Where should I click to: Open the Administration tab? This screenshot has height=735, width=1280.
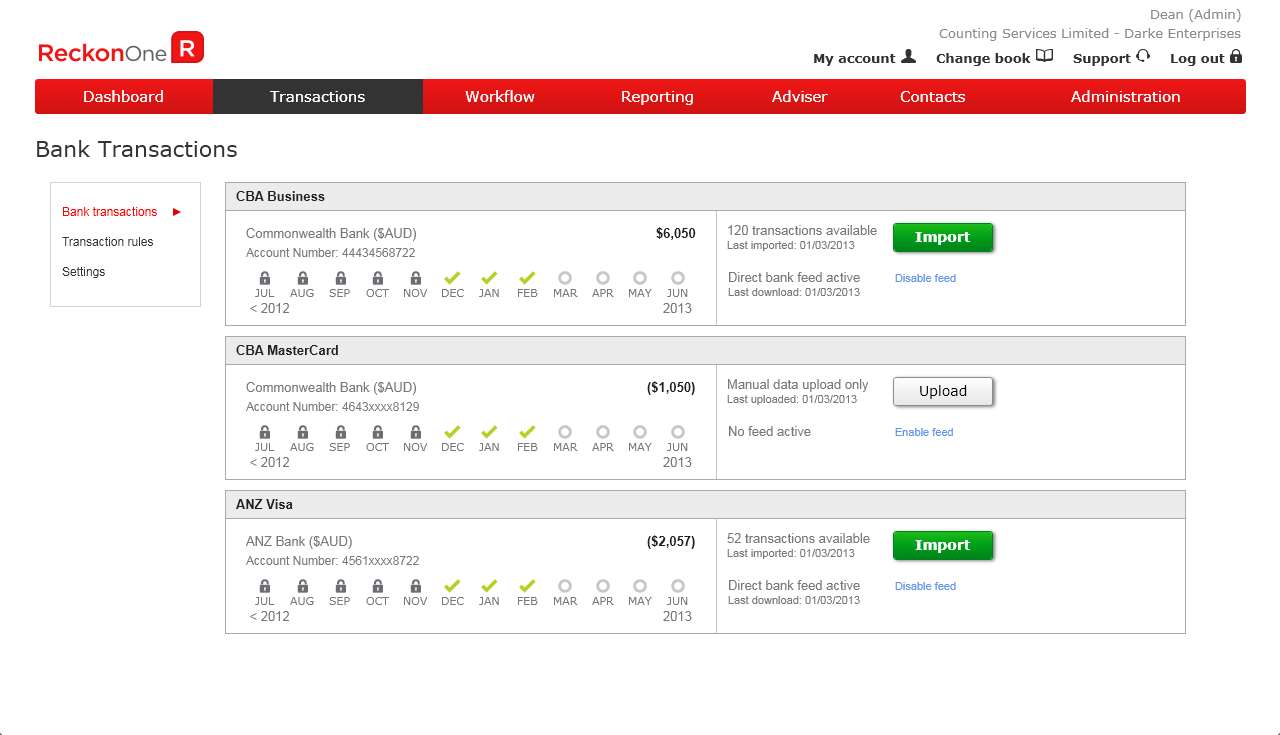point(1125,96)
